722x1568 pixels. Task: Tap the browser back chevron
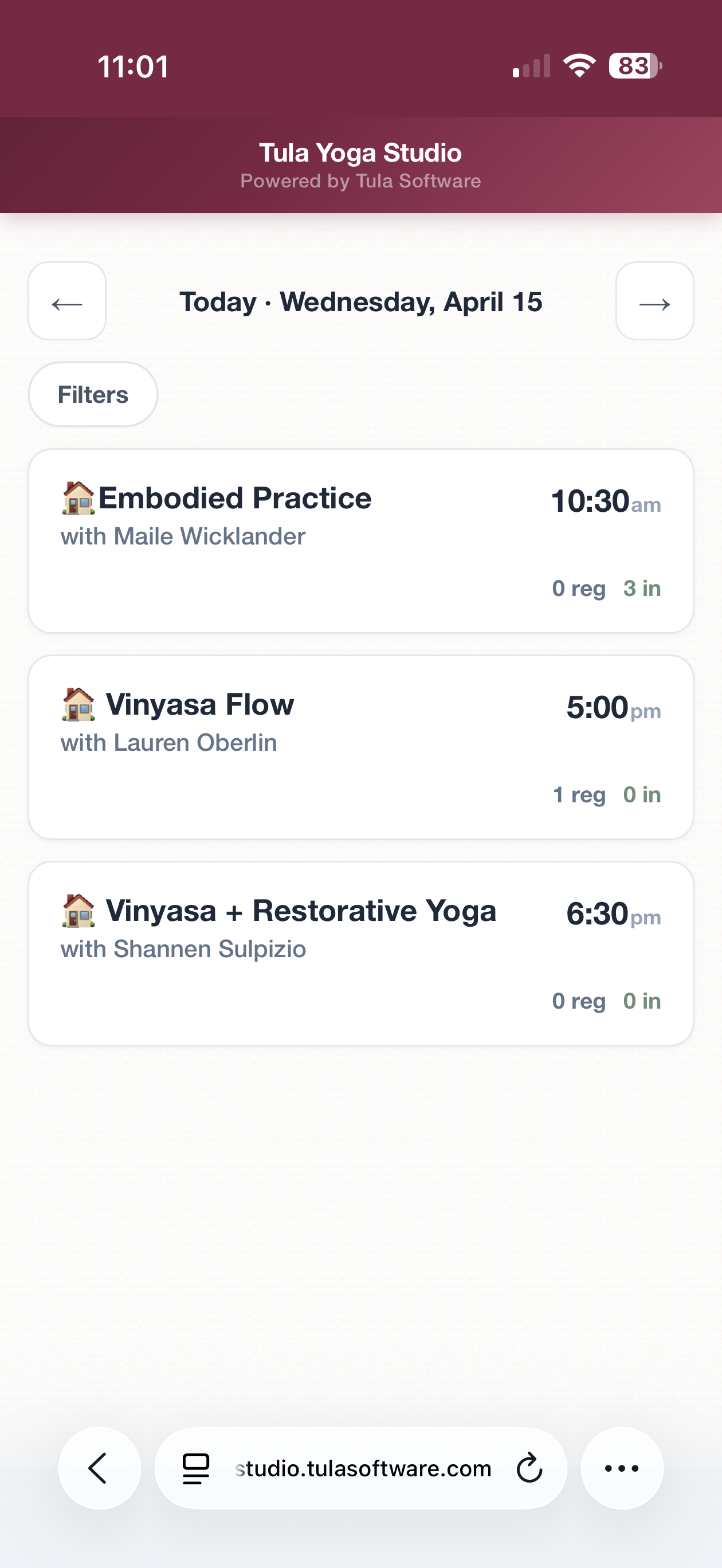pos(99,1468)
